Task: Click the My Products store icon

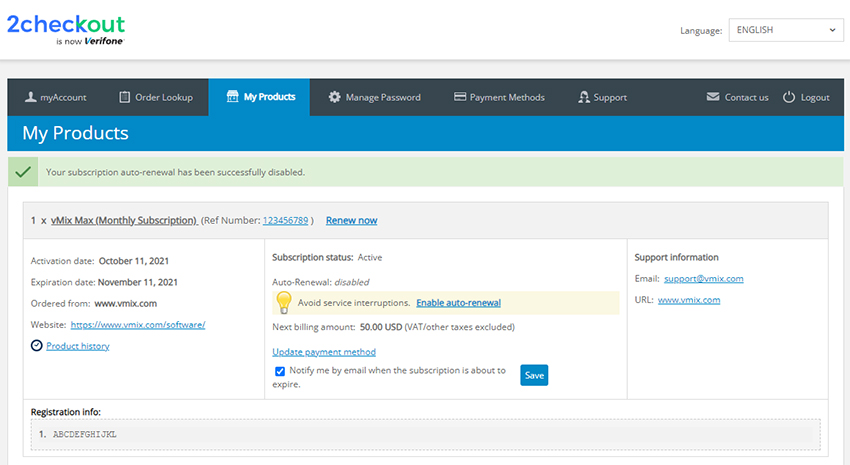Action: pyautogui.click(x=233, y=96)
